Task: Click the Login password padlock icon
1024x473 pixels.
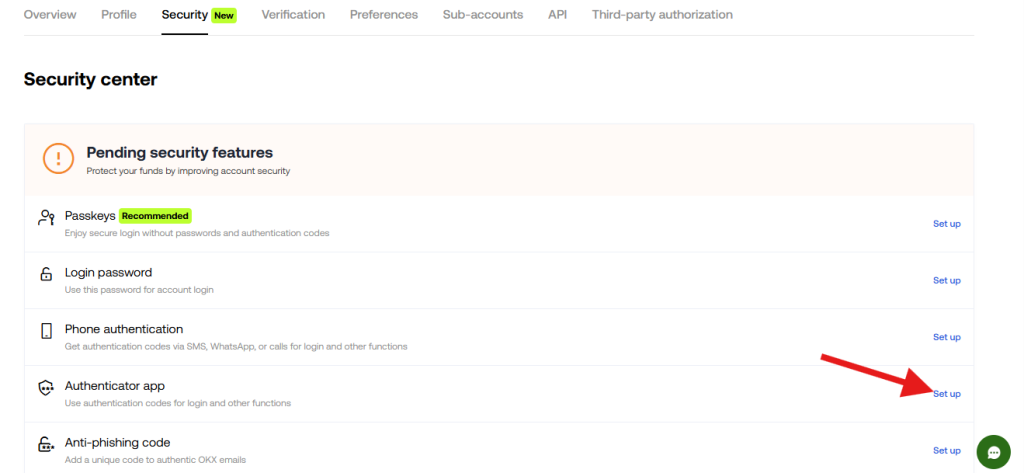Action: point(46,274)
